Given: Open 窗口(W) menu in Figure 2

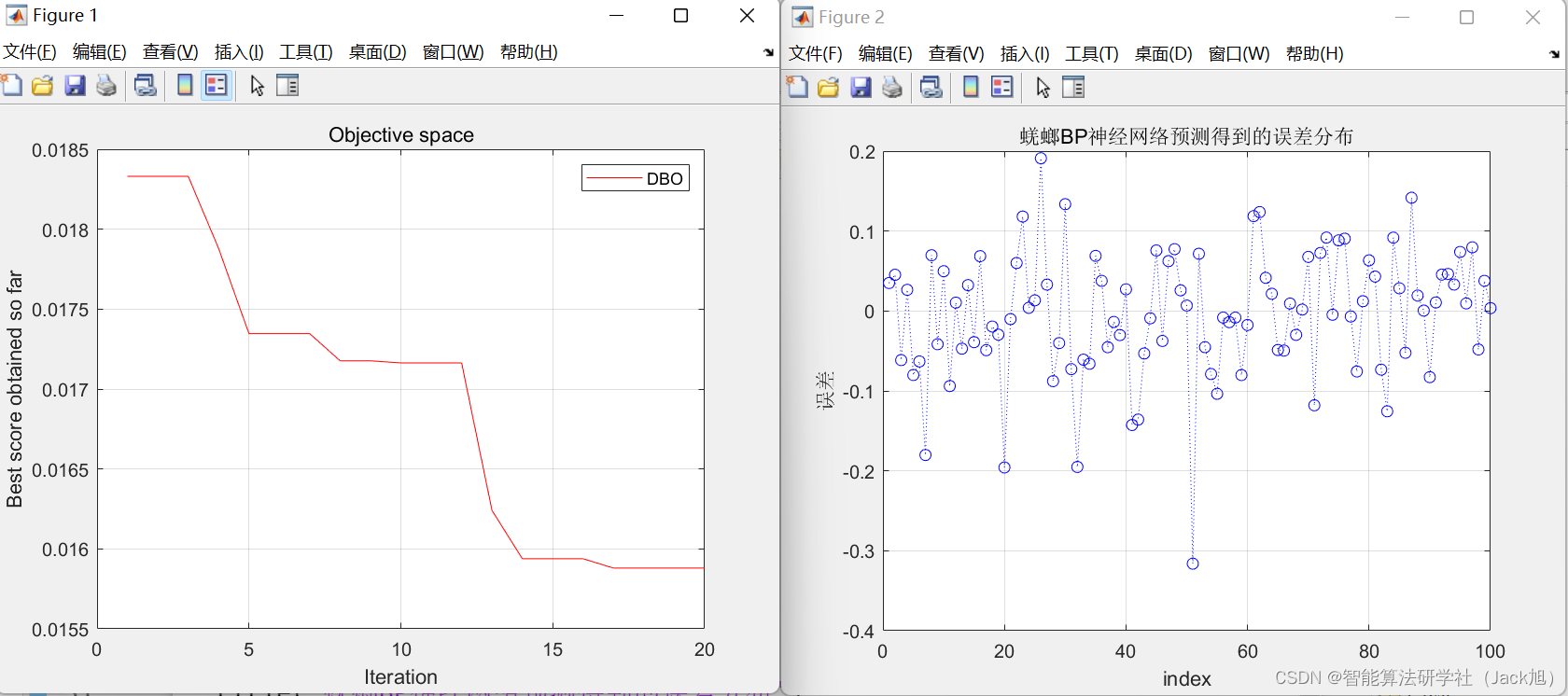Looking at the screenshot, I should click(1239, 54).
